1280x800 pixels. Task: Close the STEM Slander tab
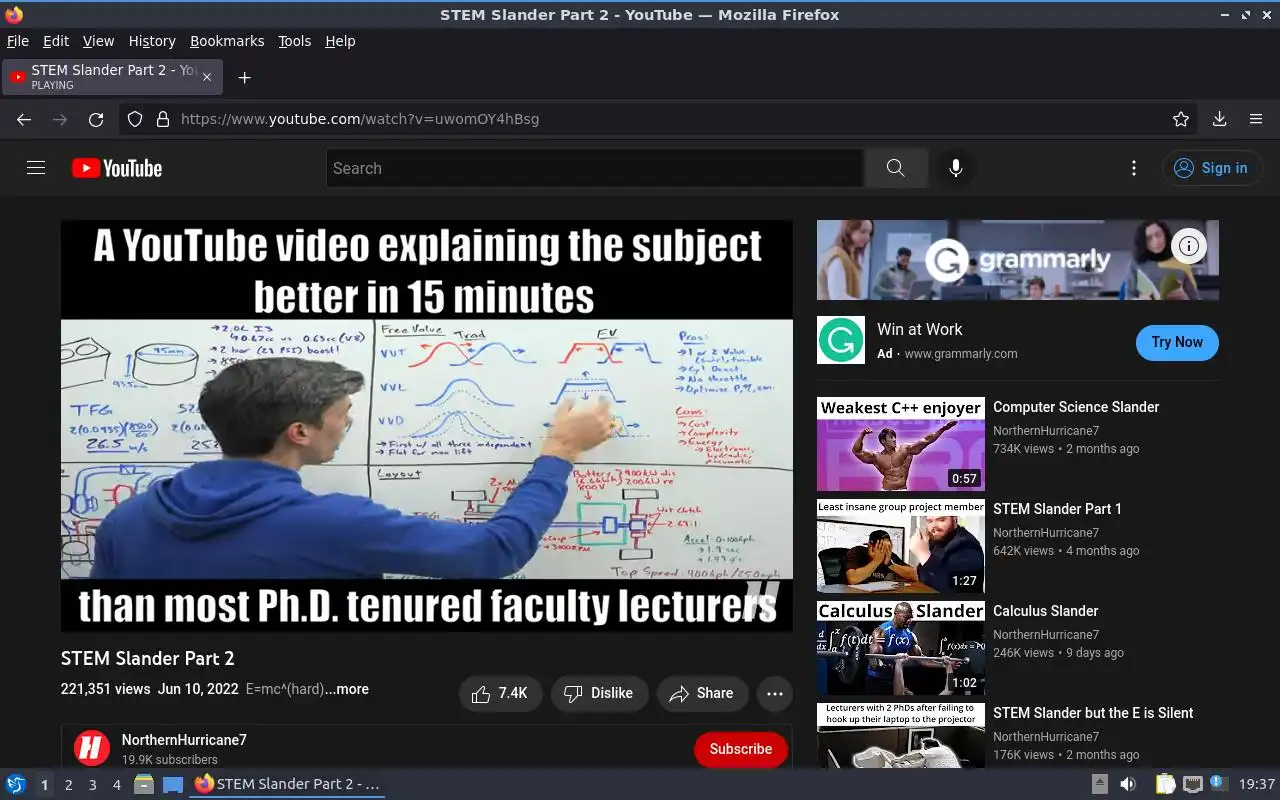point(207,77)
